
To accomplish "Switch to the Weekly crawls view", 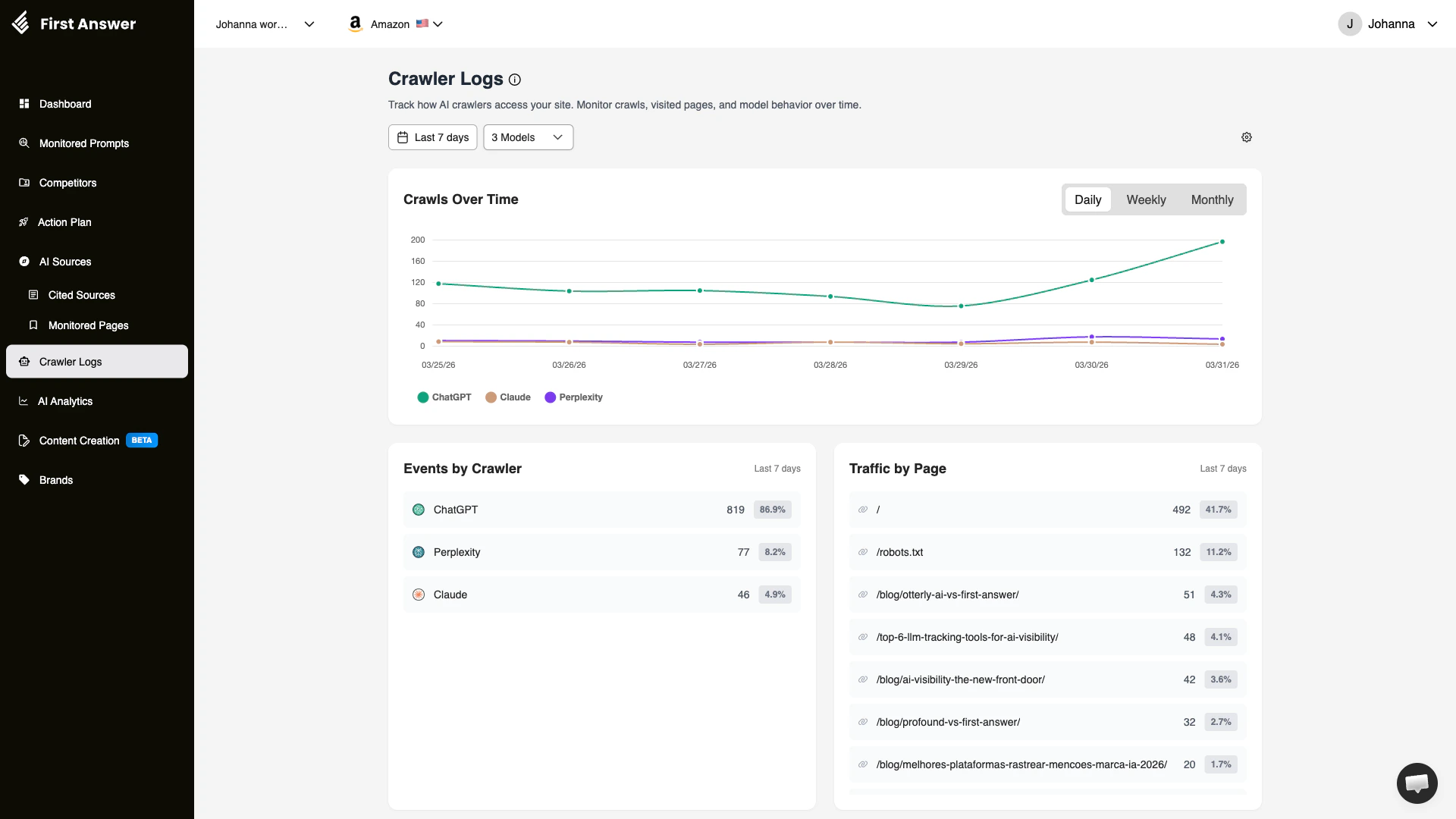I will coord(1146,199).
